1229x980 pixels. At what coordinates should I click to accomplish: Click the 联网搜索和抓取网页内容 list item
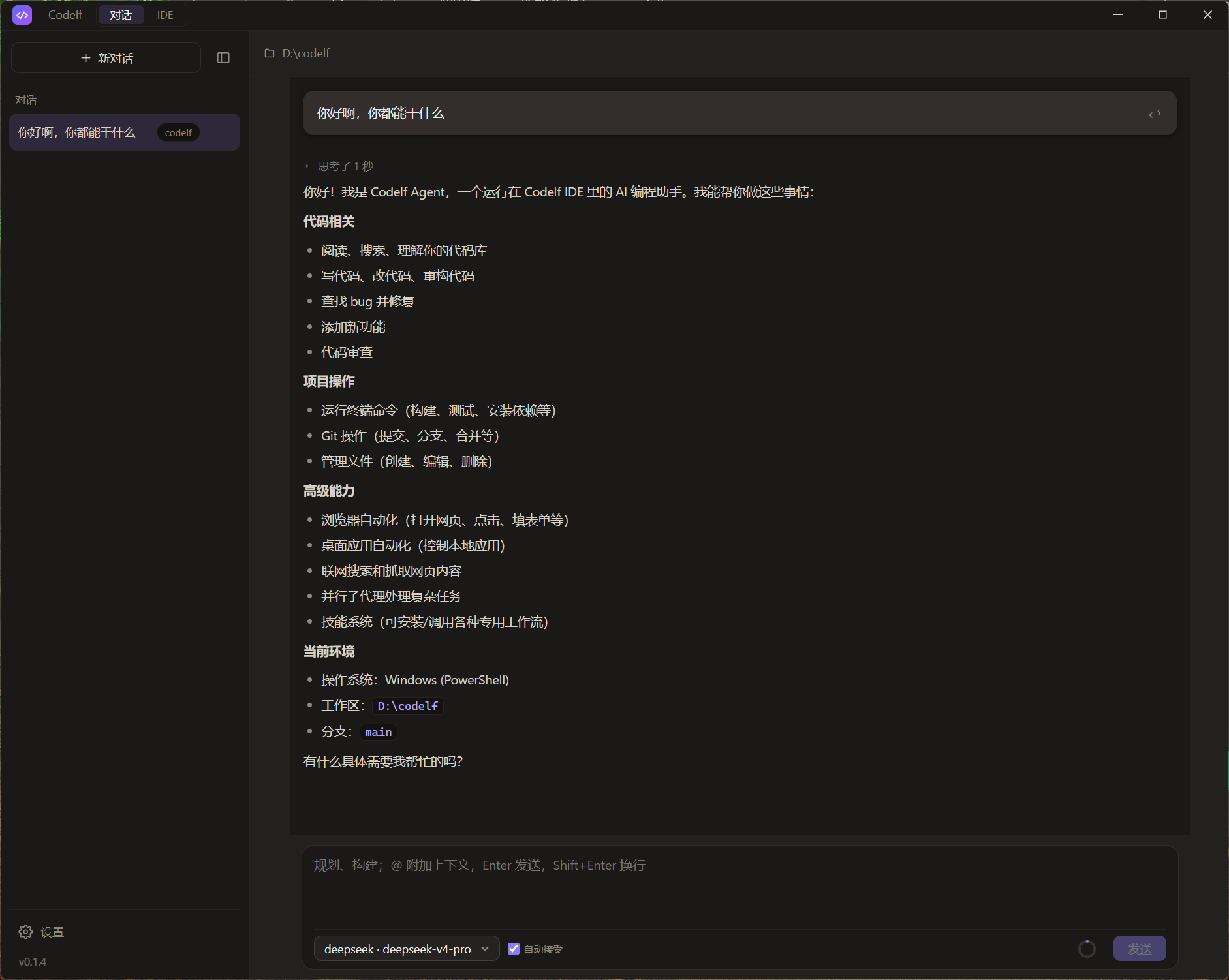(392, 571)
